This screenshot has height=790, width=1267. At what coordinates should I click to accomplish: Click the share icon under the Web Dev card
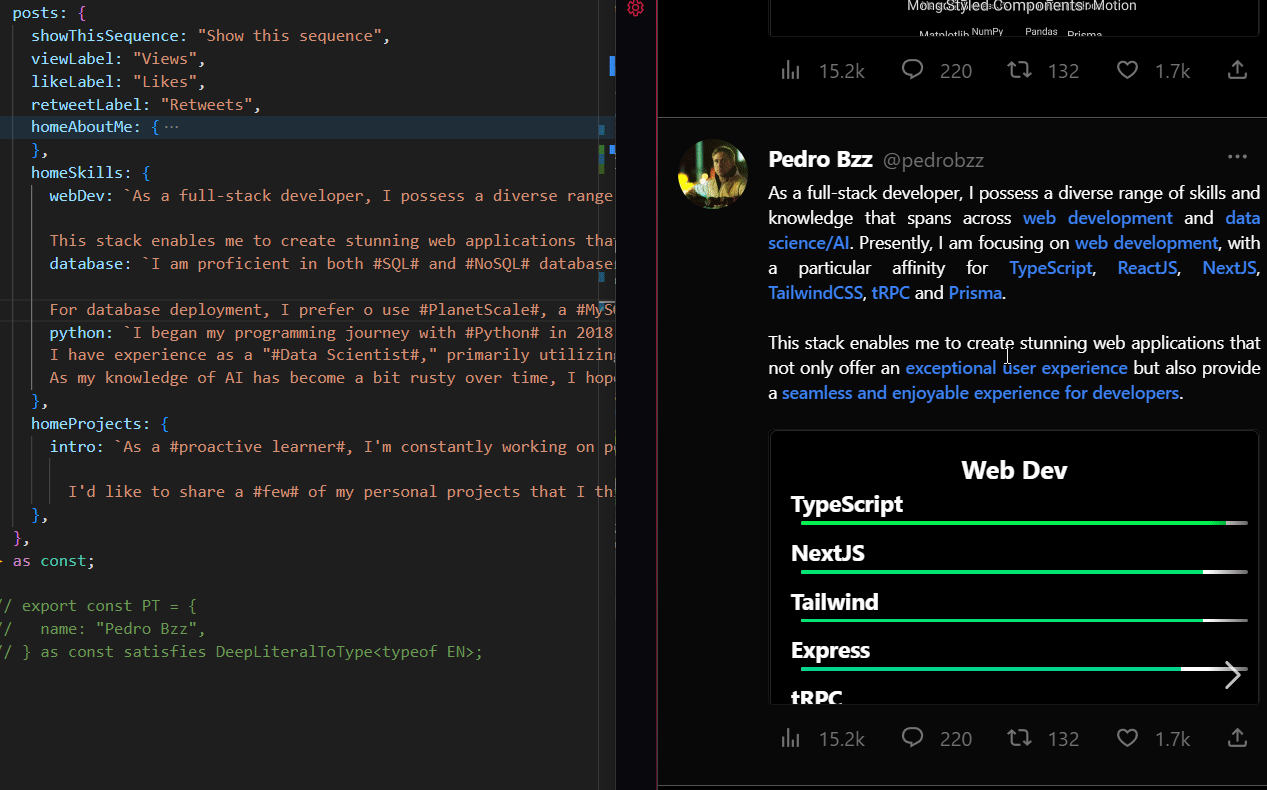point(1237,738)
